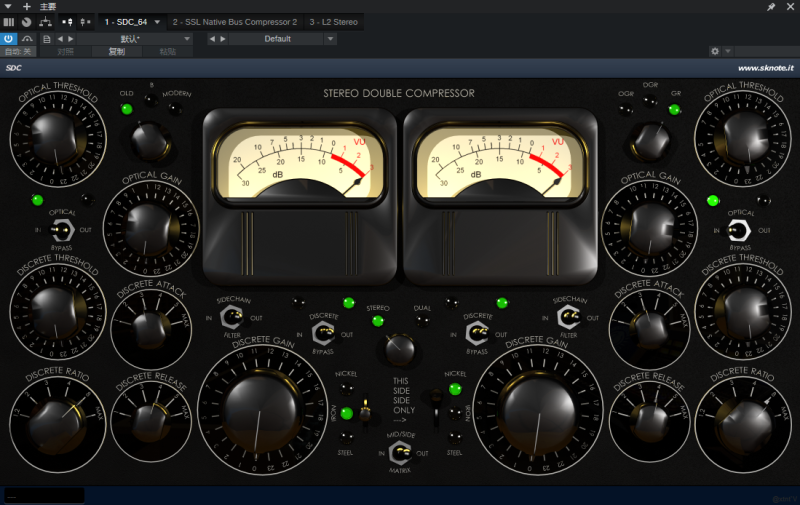This screenshot has height=505, width=800.
Task: Click the 复制 copy button
Action: click(x=116, y=52)
